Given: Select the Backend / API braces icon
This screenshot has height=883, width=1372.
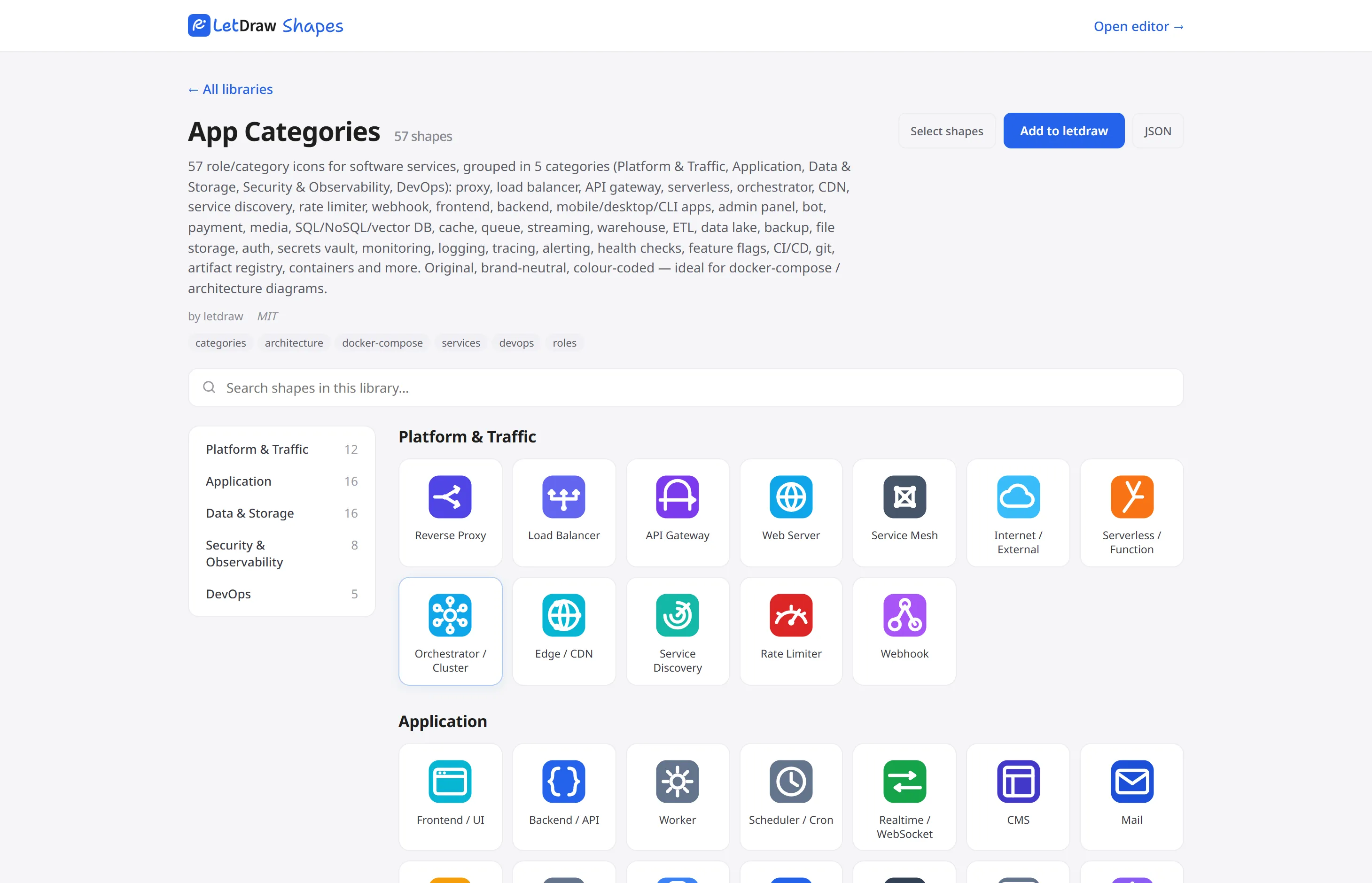Looking at the screenshot, I should click(563, 782).
